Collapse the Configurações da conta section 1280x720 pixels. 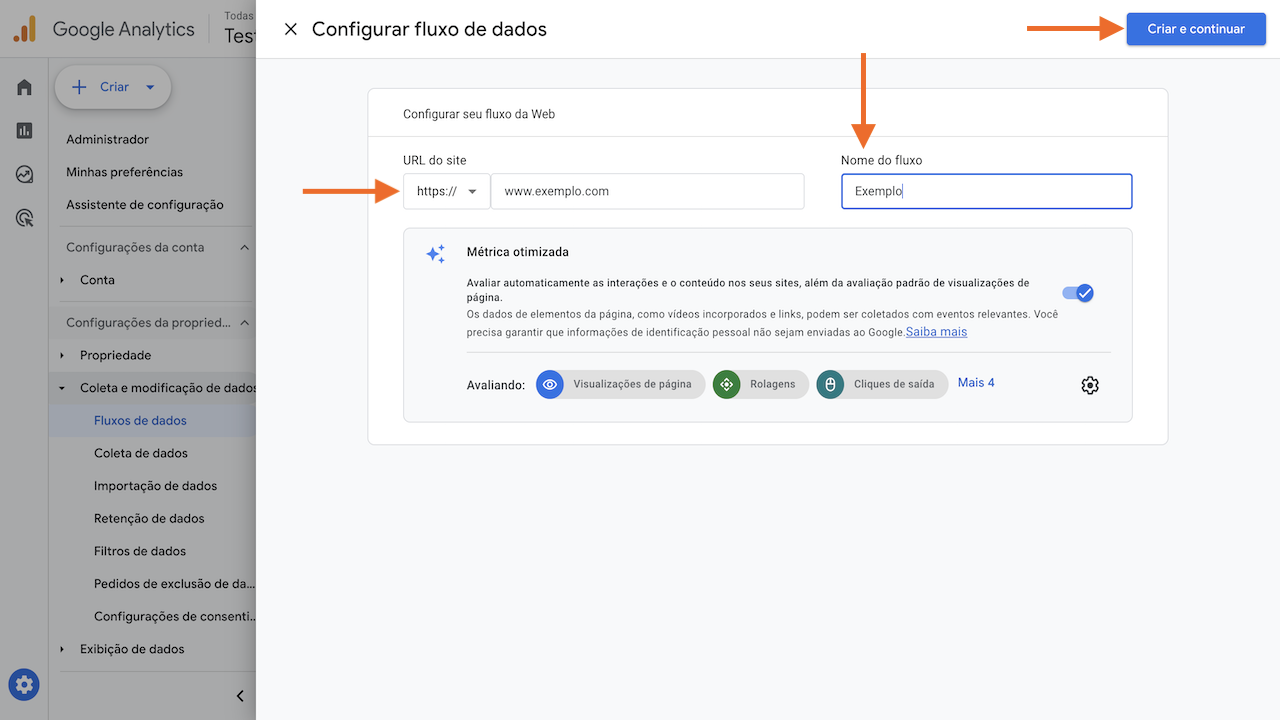[x=245, y=247]
